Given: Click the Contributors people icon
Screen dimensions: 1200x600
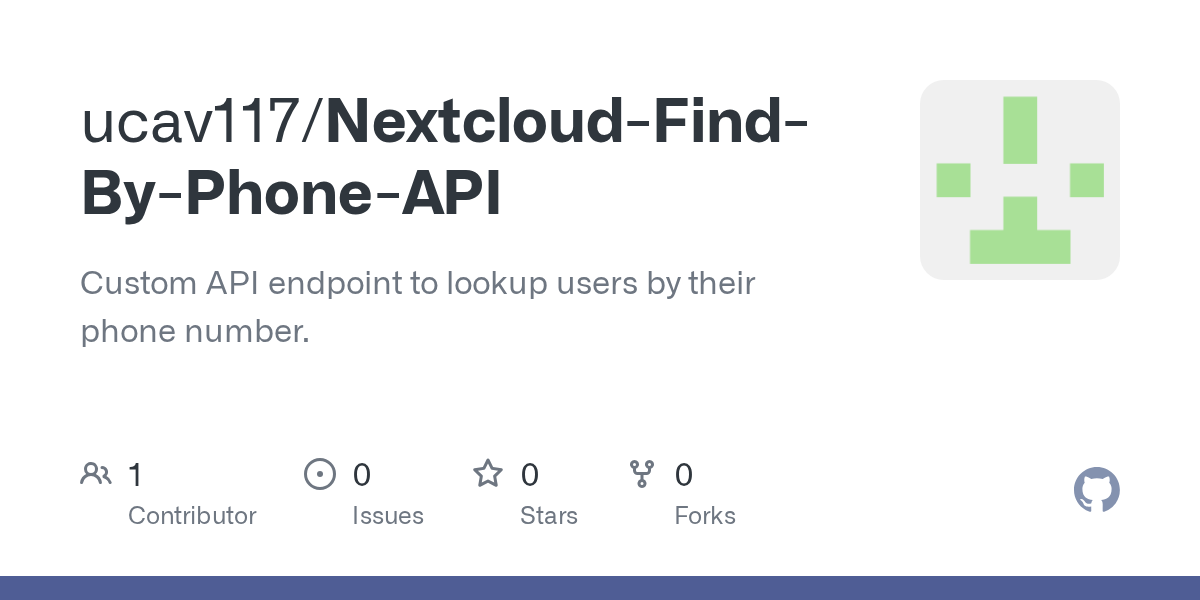Looking at the screenshot, I should pos(96,474).
